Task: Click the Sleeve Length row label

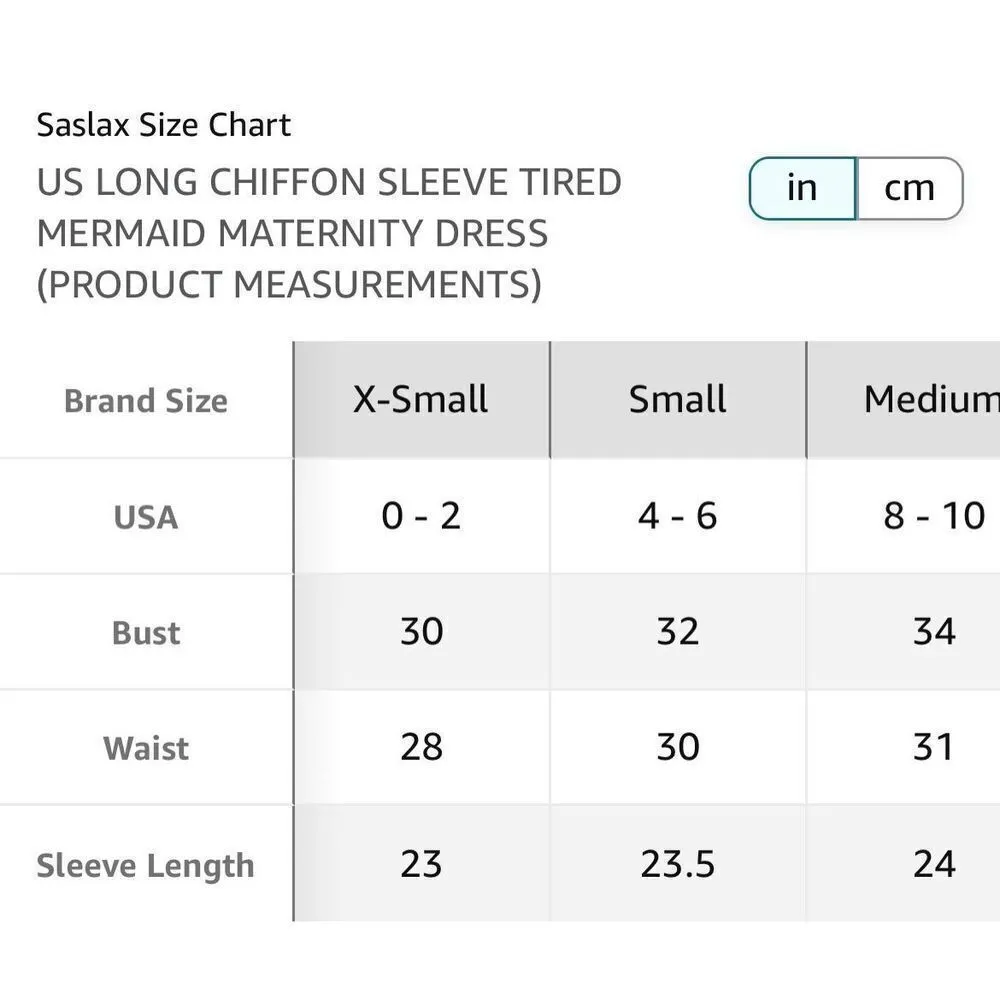Action: 145,865
